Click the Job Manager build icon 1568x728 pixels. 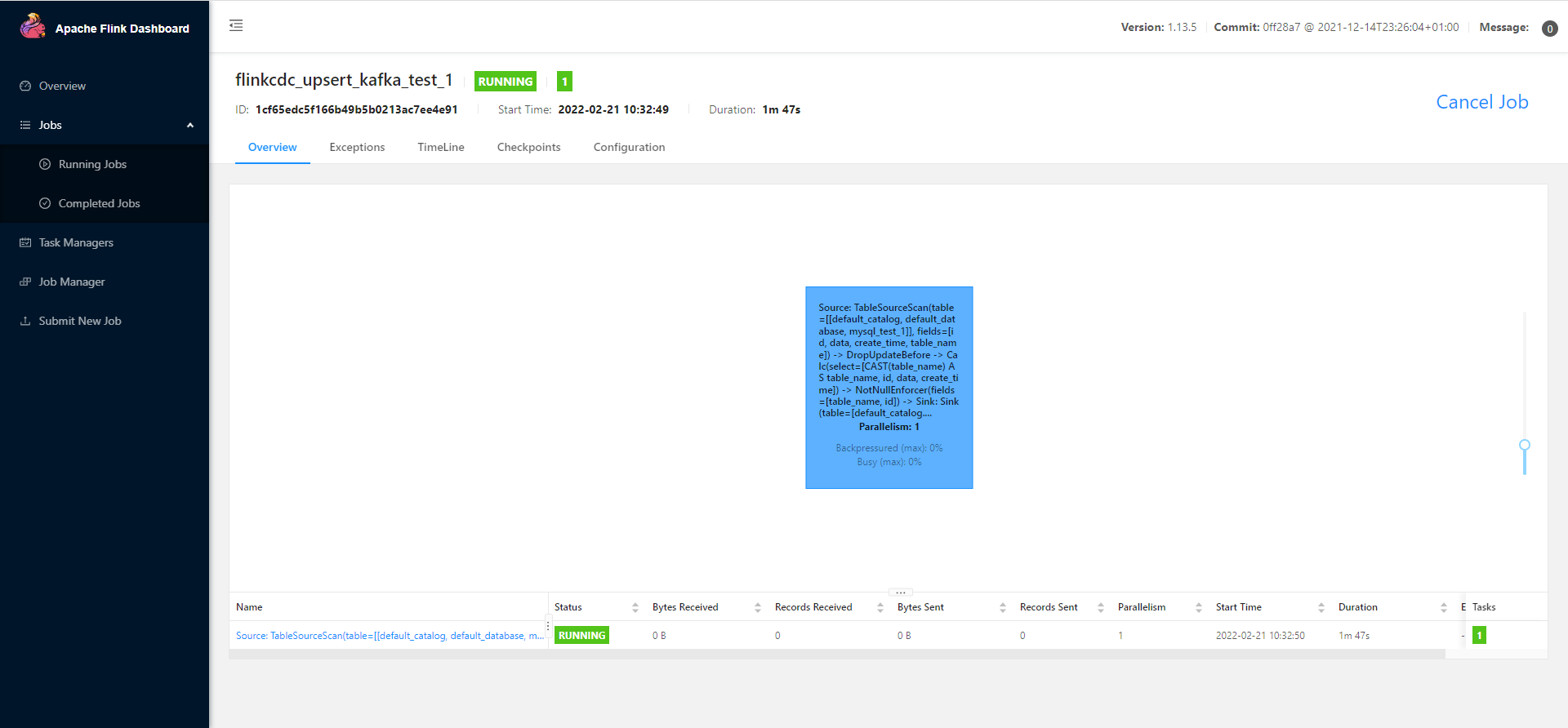(25, 282)
